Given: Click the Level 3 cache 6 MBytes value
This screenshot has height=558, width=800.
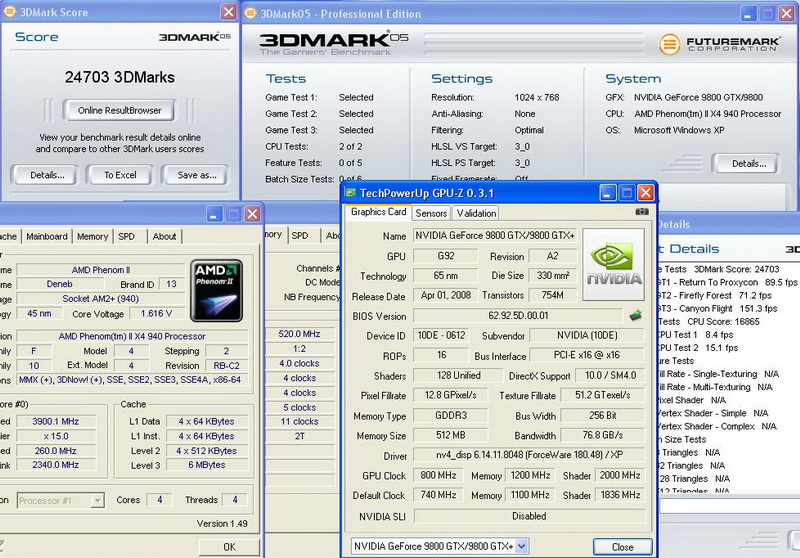Looking at the screenshot, I should [207, 465].
